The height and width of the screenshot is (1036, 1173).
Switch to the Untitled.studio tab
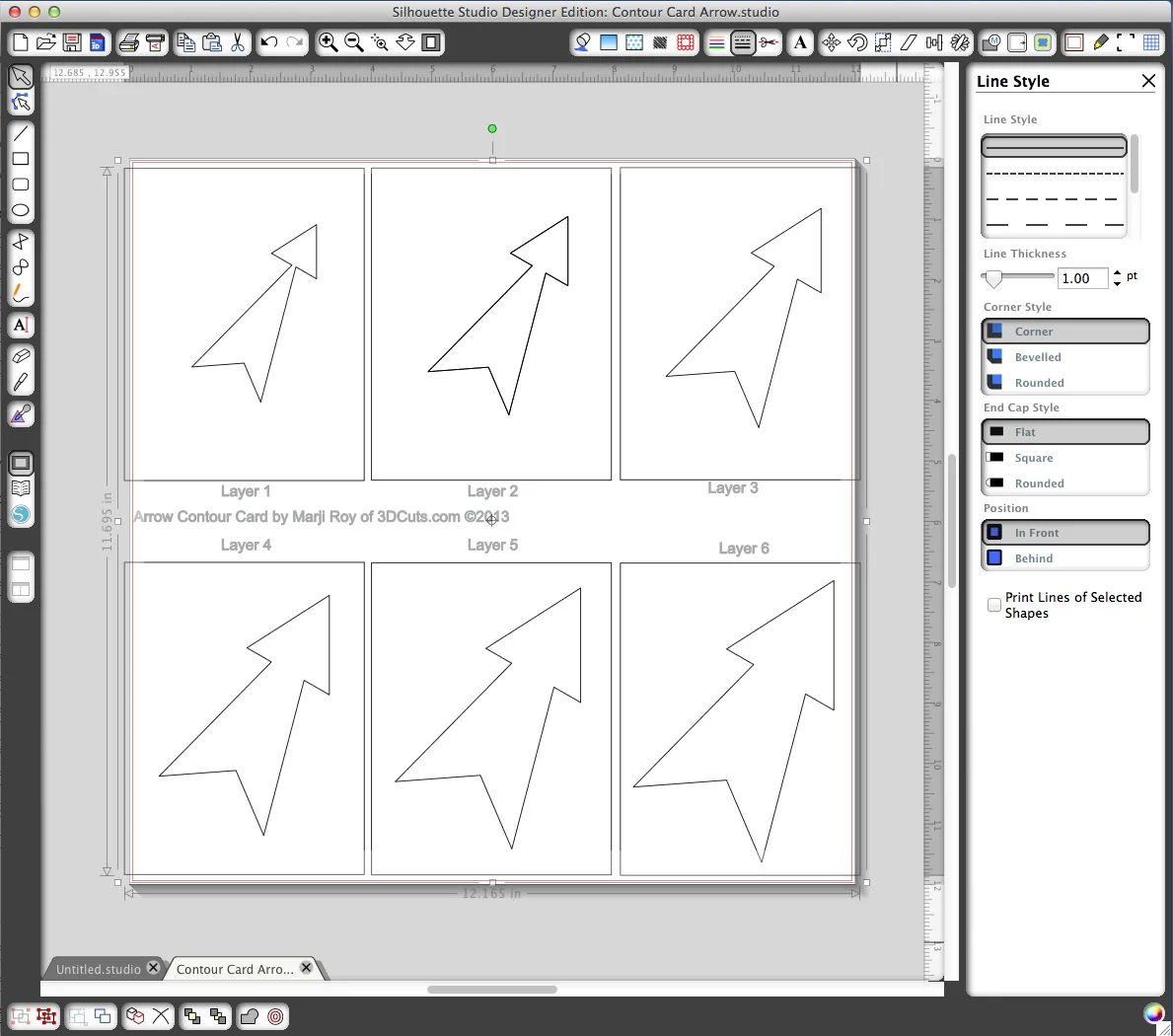(x=98, y=969)
